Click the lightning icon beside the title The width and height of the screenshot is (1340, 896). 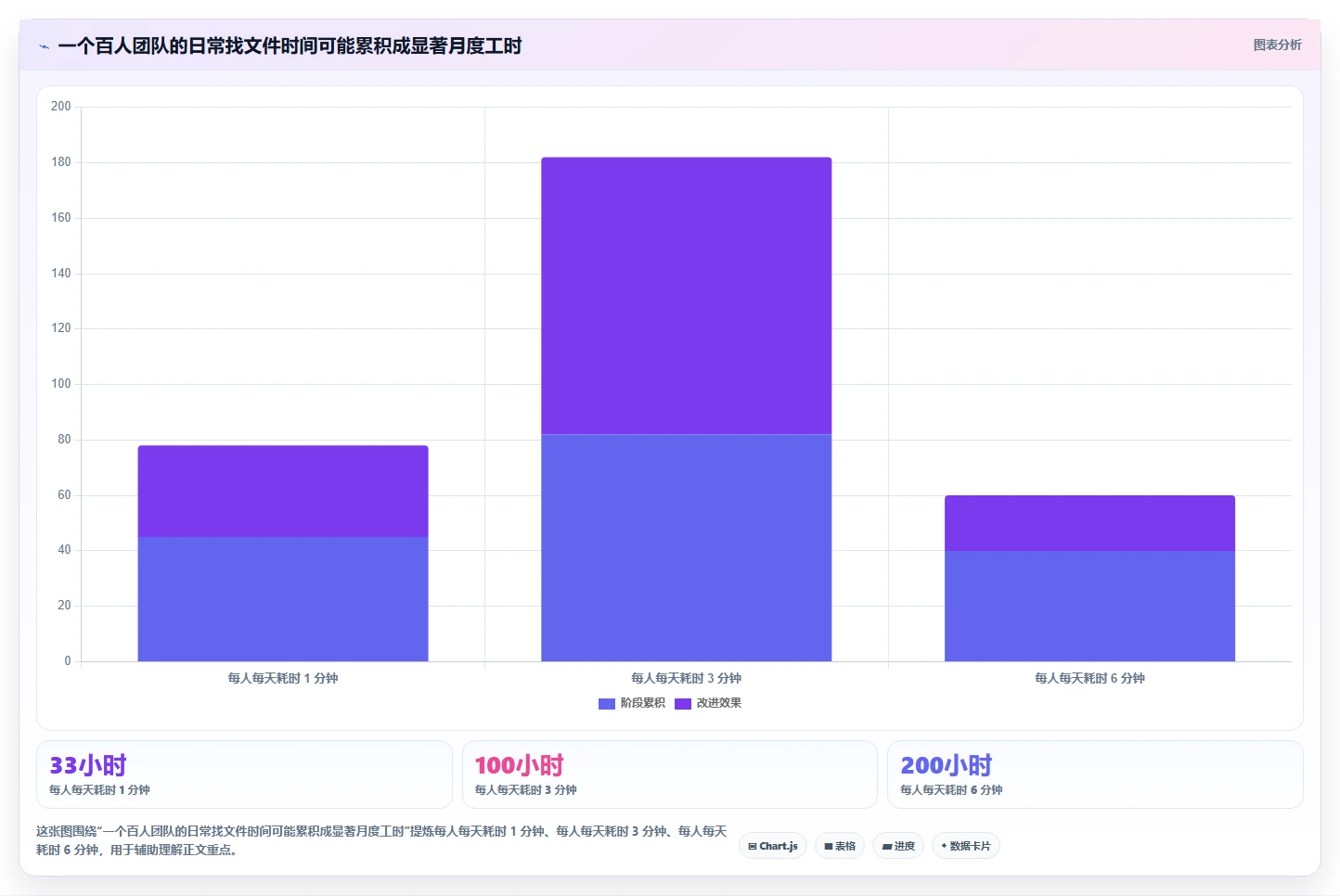point(44,46)
